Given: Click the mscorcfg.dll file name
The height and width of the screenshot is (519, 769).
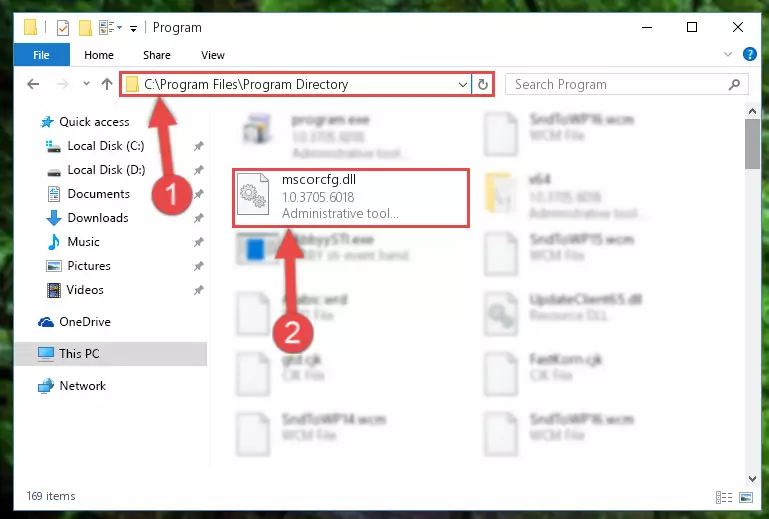Looking at the screenshot, I should click(319, 180).
